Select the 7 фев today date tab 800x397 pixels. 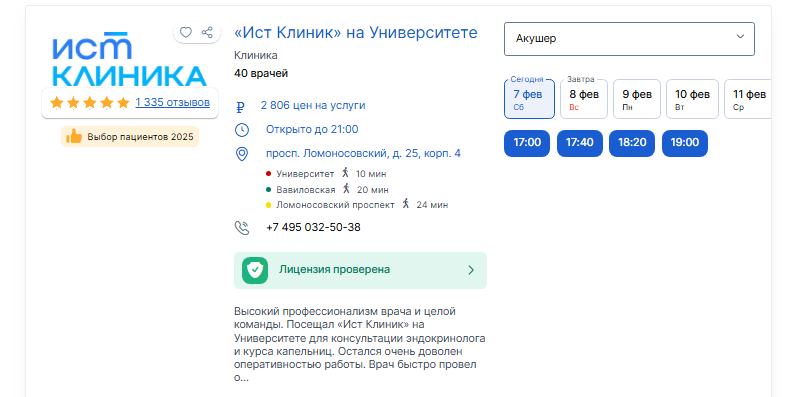click(x=529, y=99)
